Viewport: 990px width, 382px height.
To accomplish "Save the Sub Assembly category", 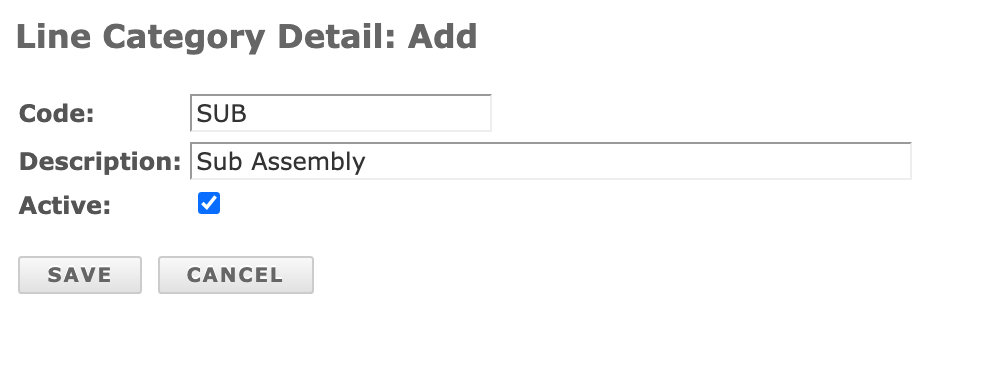I will tap(80, 275).
